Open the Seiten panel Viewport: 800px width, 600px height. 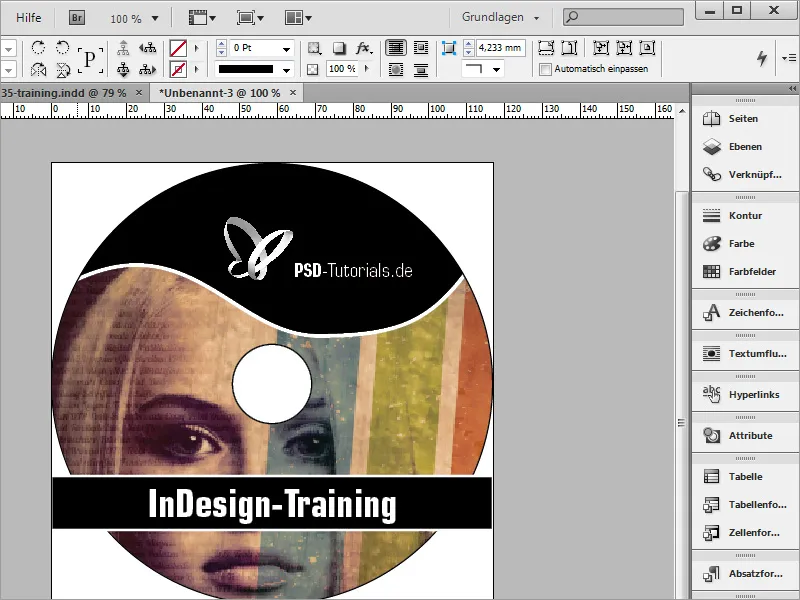coord(744,119)
